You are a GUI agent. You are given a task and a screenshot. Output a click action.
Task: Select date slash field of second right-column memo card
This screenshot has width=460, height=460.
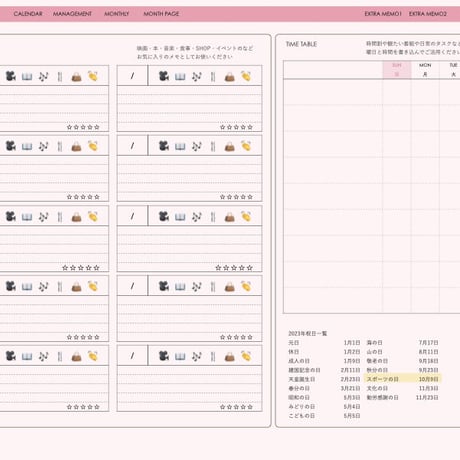[132, 146]
